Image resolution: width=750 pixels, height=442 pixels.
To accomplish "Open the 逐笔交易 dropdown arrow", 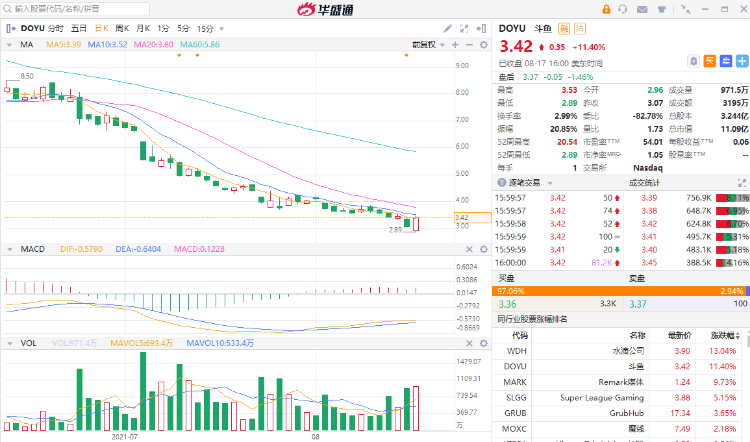I will pos(550,183).
